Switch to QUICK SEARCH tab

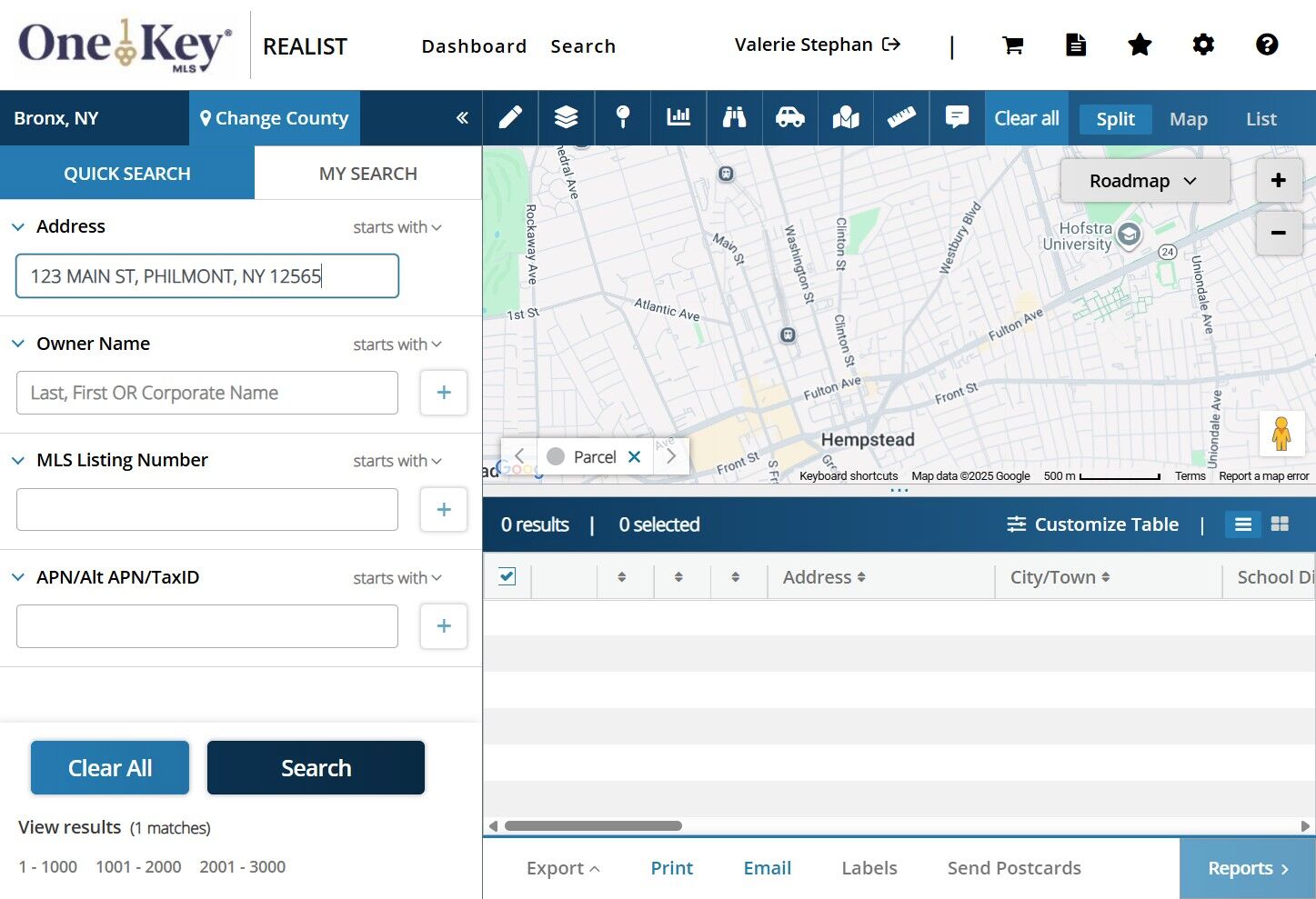tap(127, 173)
